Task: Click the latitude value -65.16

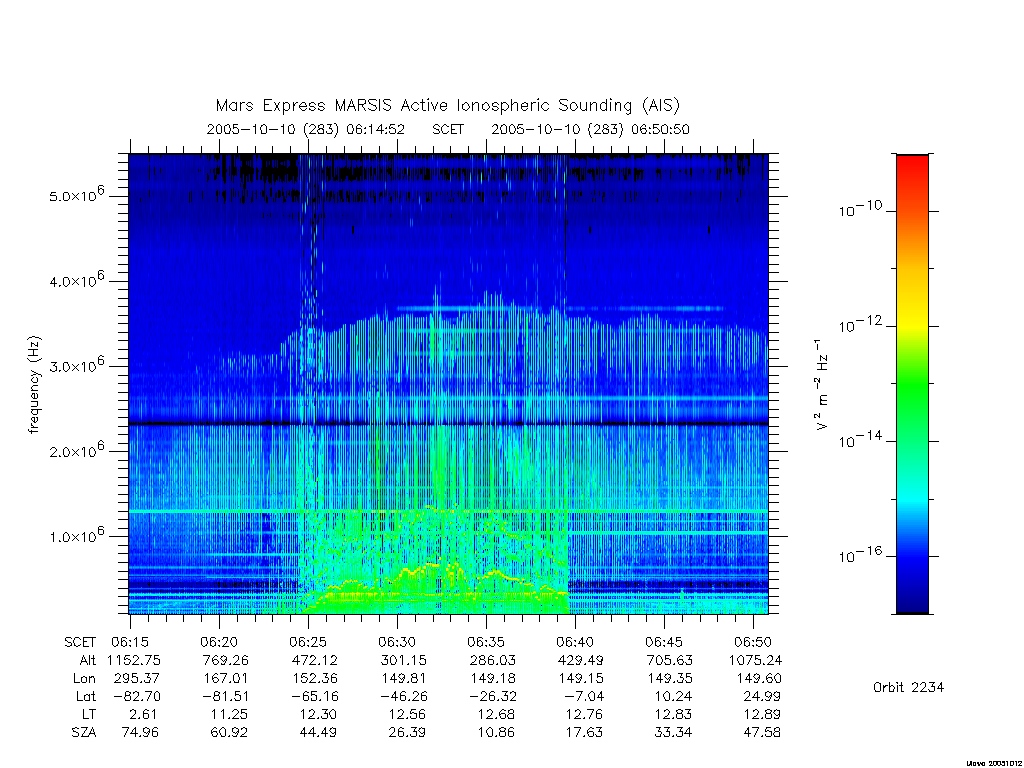Action: (x=313, y=697)
